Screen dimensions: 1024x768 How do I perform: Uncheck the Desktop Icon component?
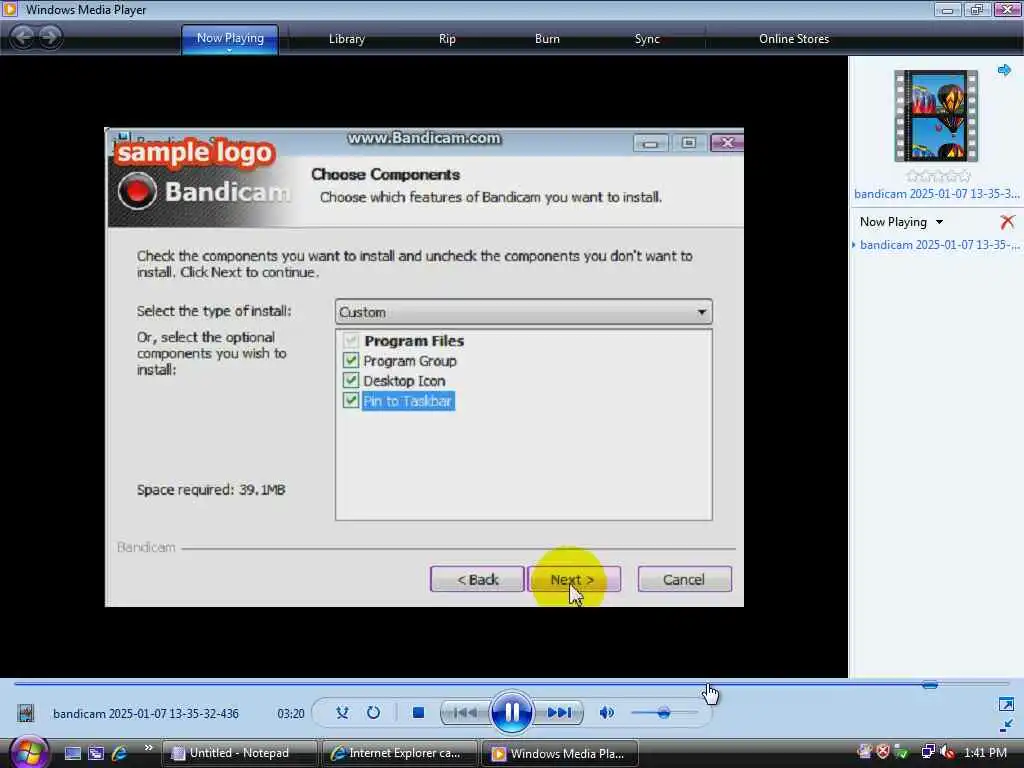pos(351,380)
